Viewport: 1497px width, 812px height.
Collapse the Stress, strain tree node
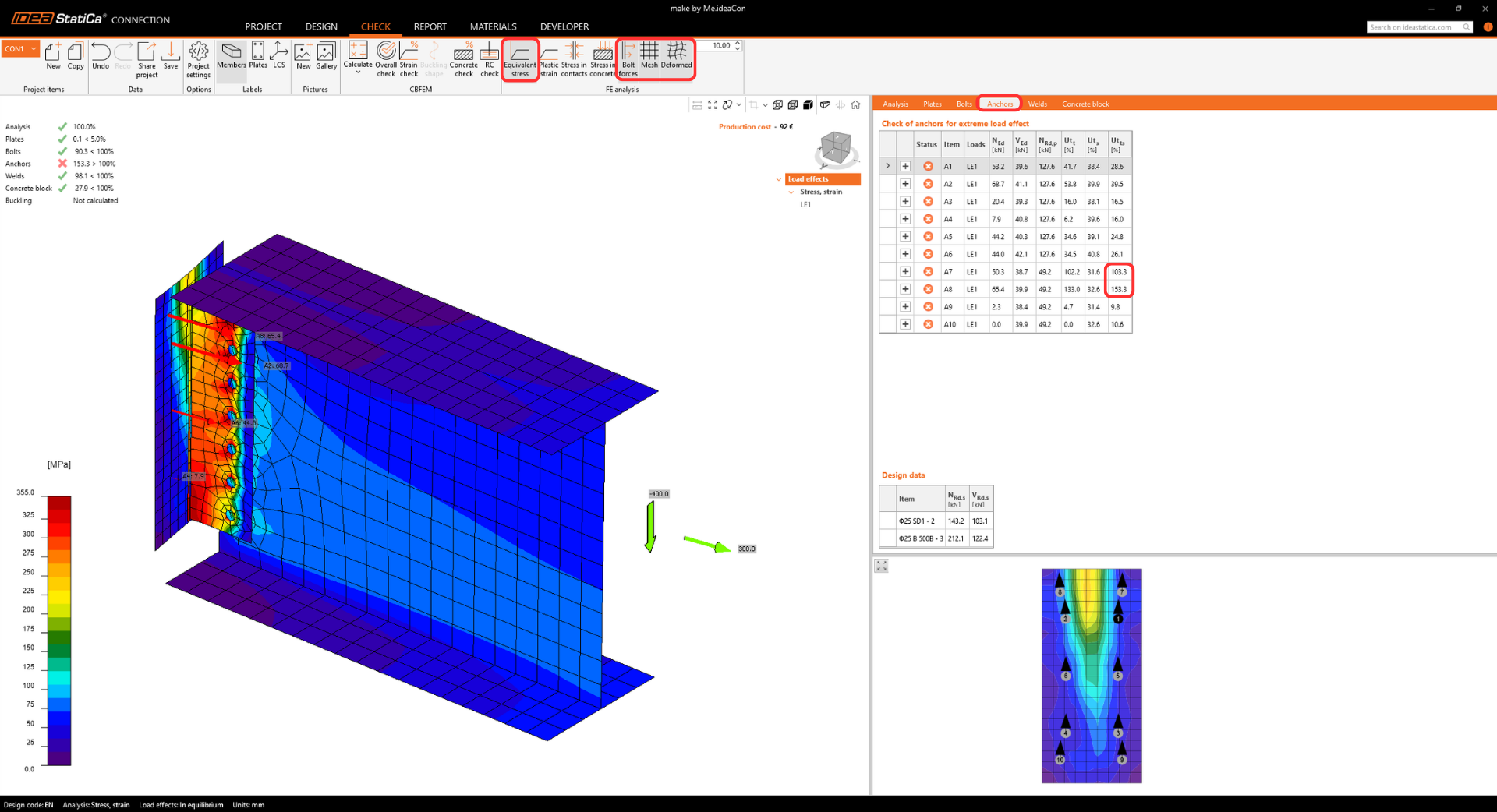pyautogui.click(x=791, y=192)
